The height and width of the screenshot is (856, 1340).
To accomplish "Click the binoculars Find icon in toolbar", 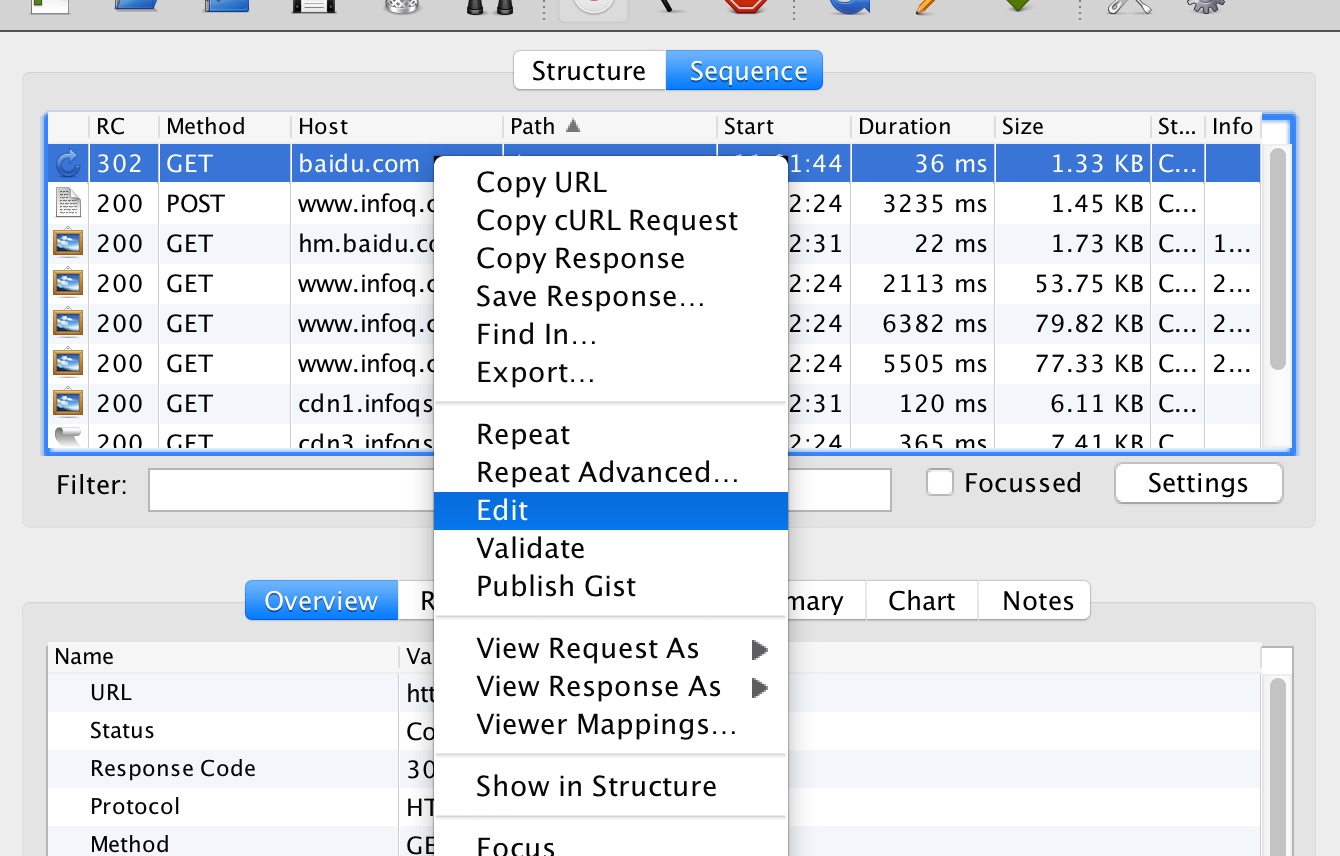I will click(490, 5).
